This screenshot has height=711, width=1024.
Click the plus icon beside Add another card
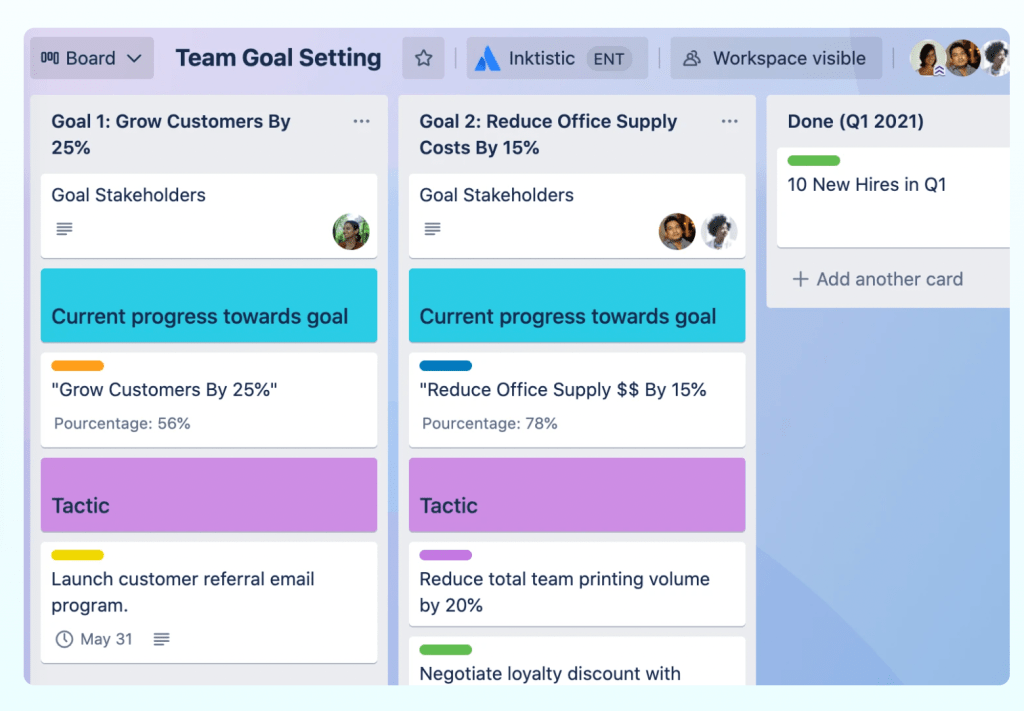tap(800, 279)
